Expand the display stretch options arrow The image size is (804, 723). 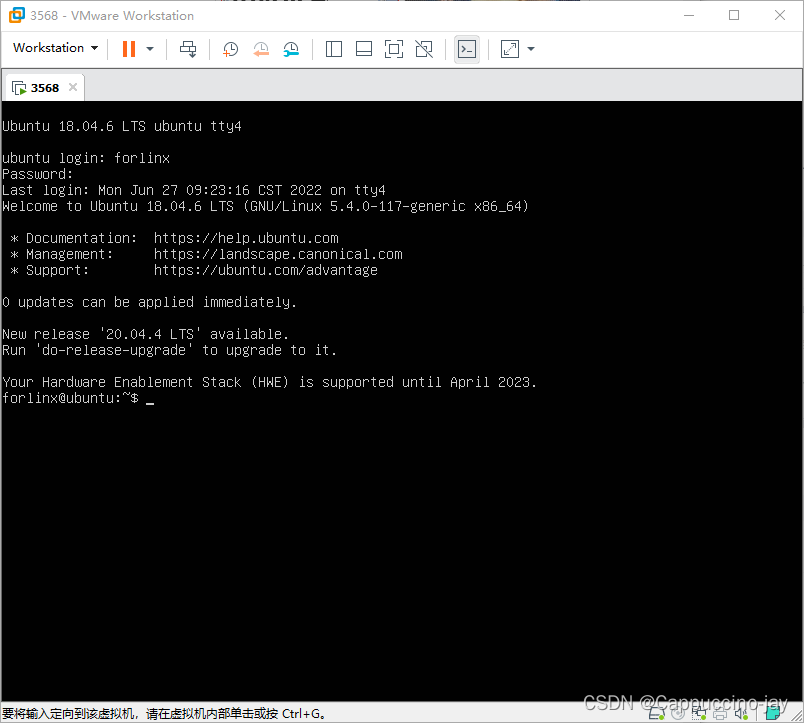pos(531,49)
